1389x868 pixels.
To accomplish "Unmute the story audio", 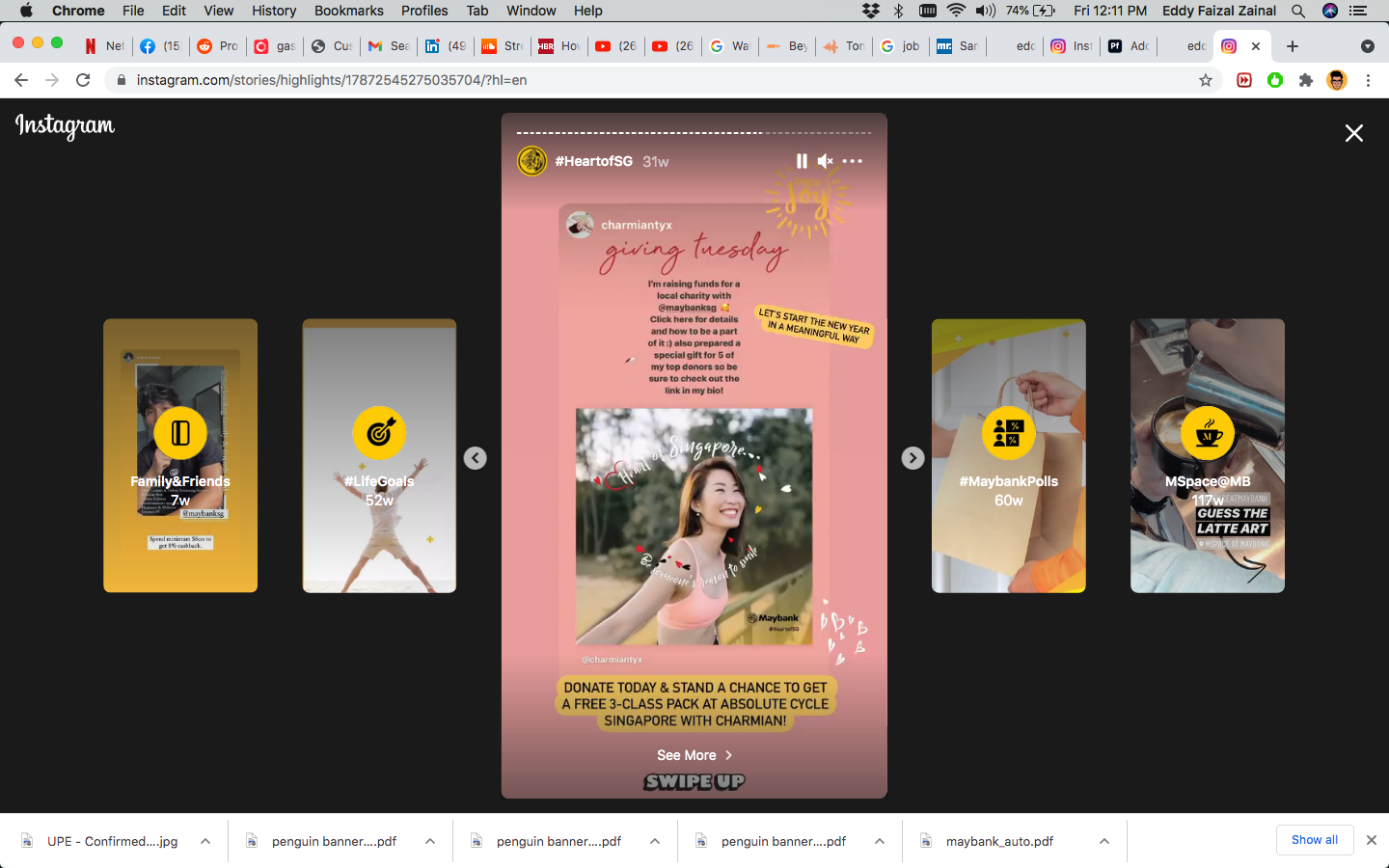I will coord(826,161).
